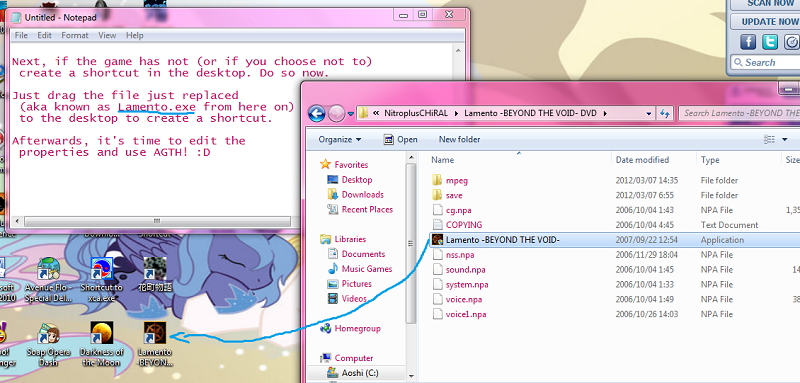Click the UPDATE NOW button

(766, 21)
